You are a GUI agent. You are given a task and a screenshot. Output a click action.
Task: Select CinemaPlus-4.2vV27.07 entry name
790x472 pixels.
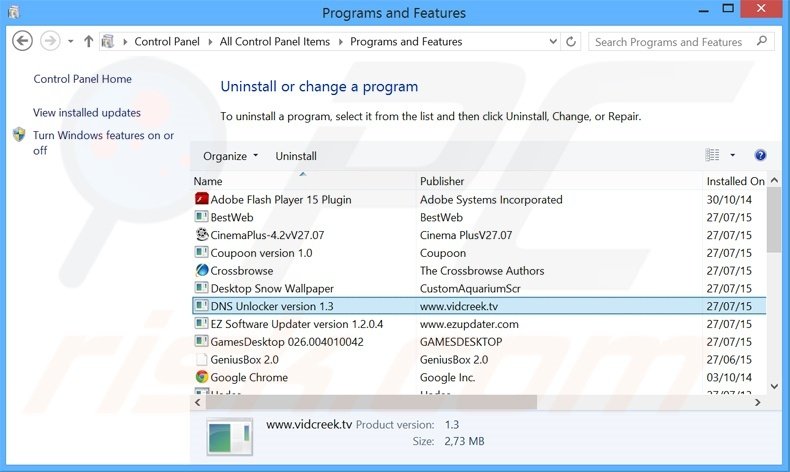coord(267,235)
